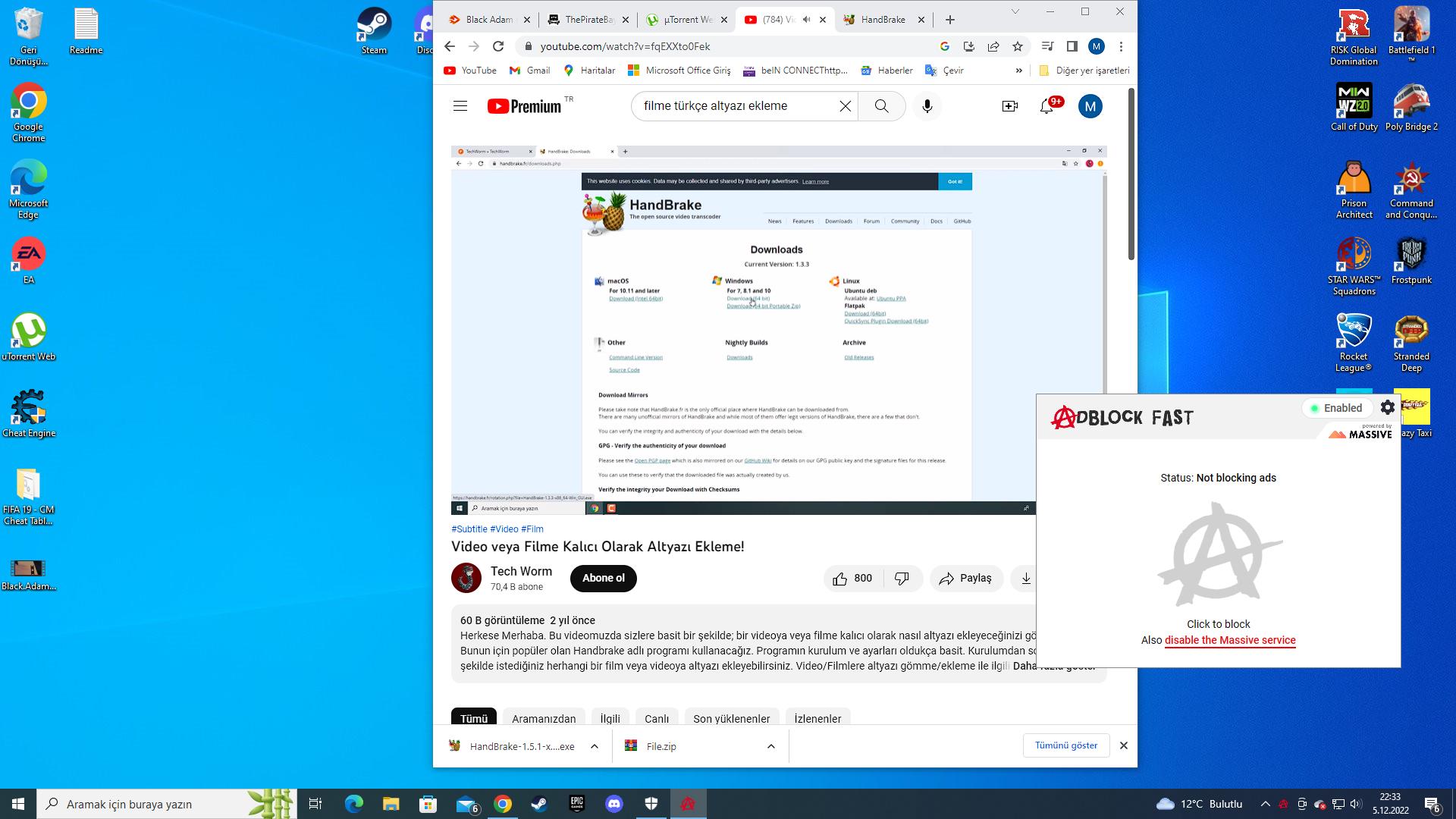Open YouTube hamburger guide menu
The height and width of the screenshot is (819, 1456).
460,106
